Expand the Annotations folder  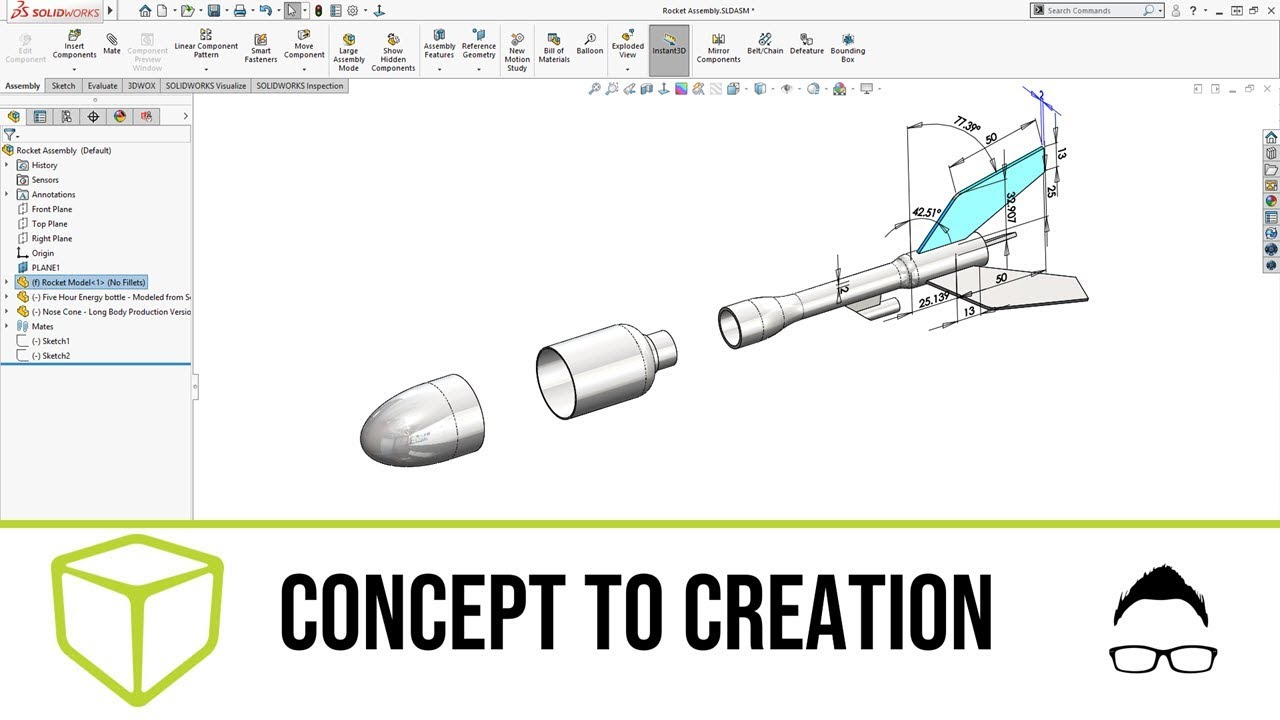(7, 194)
